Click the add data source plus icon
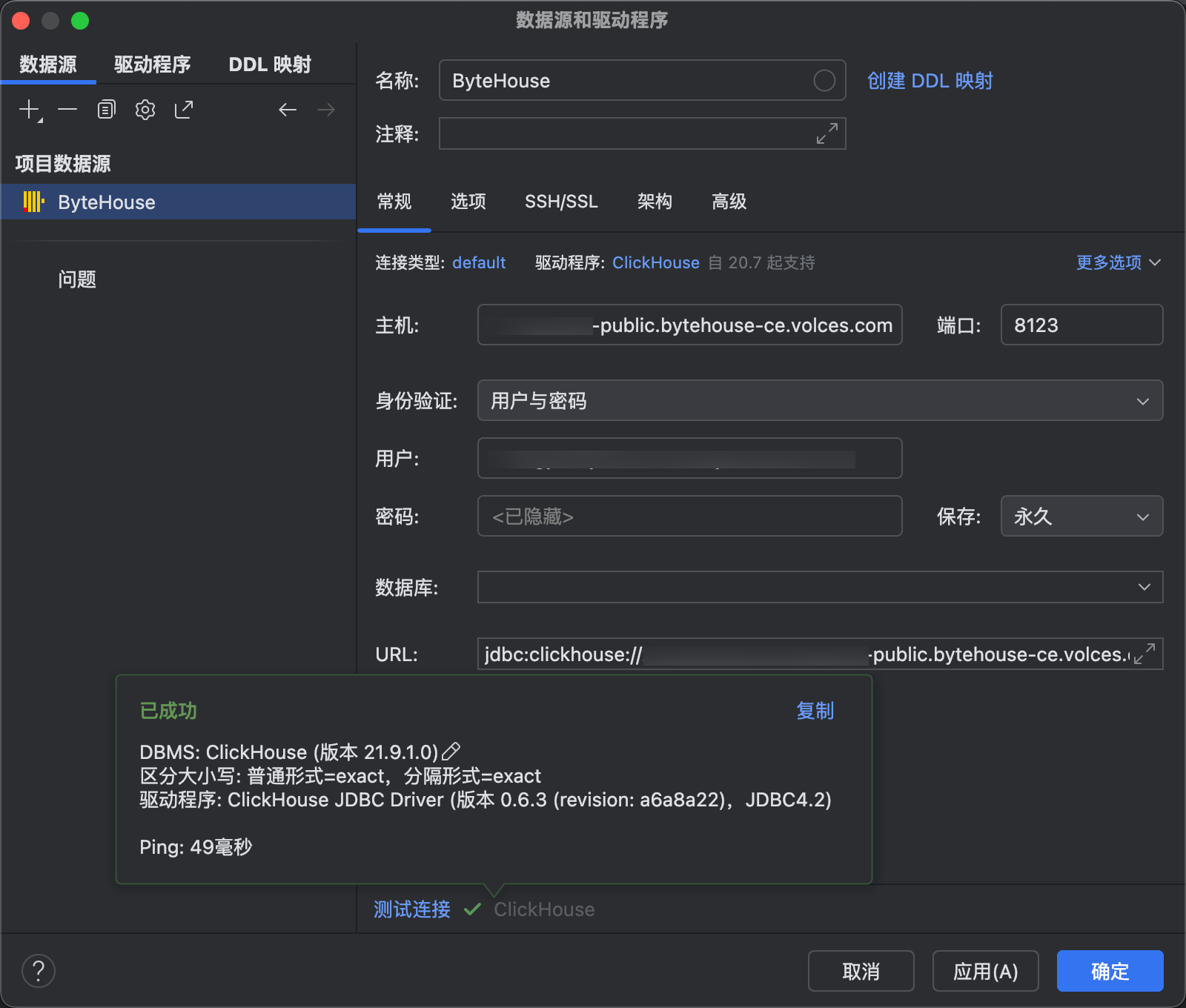1186x1008 pixels. coord(30,110)
